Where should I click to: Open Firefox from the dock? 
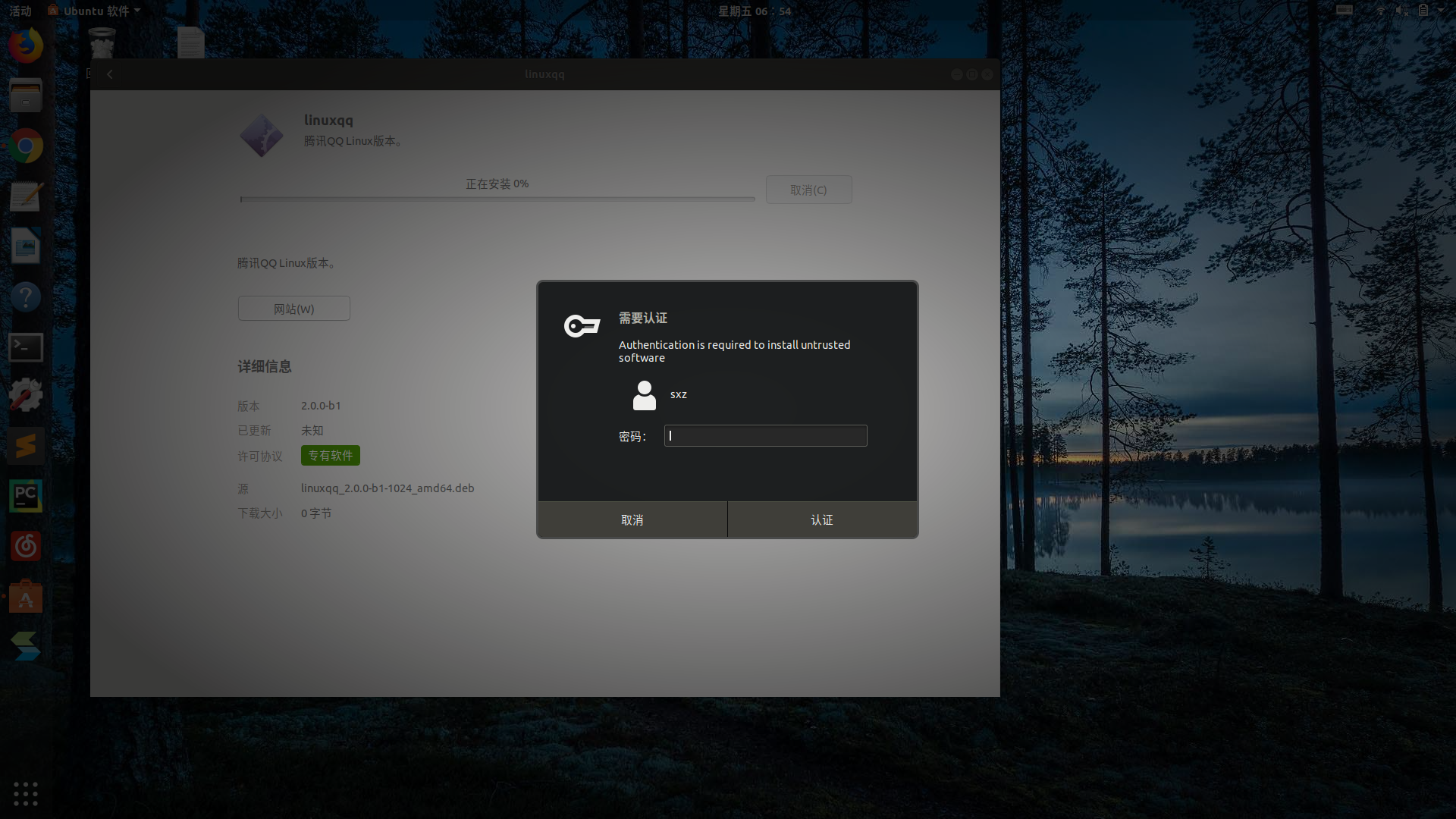[25, 45]
